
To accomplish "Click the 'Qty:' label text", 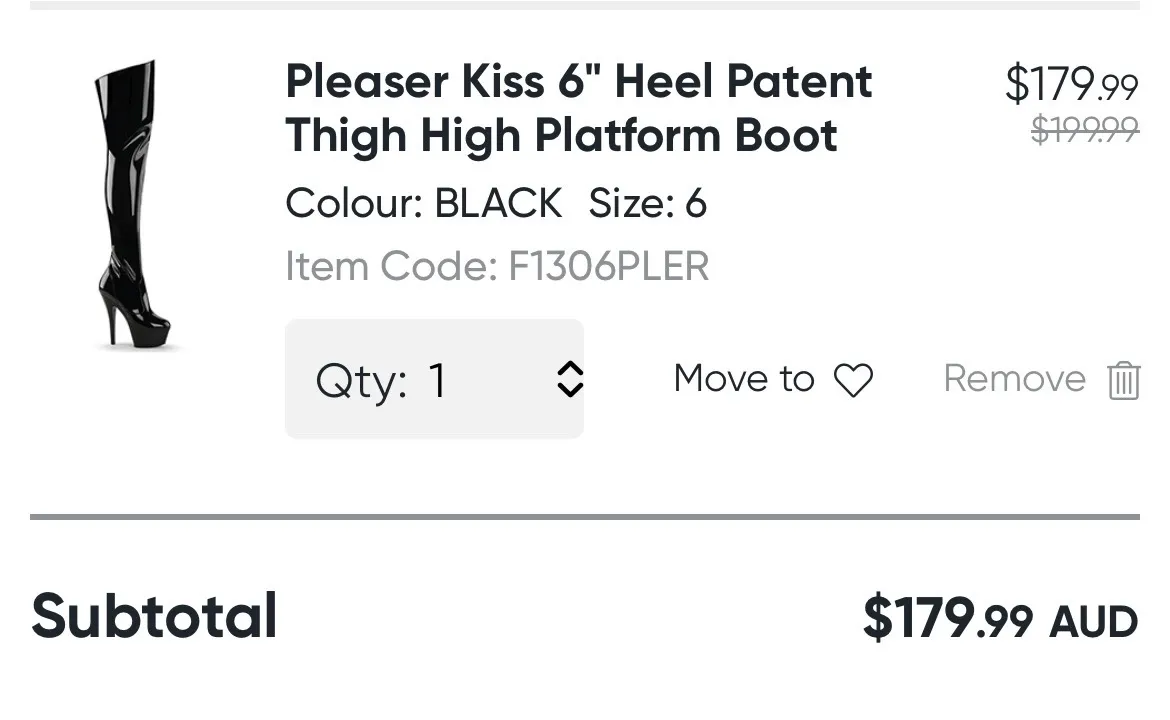I will pyautogui.click(x=361, y=381).
